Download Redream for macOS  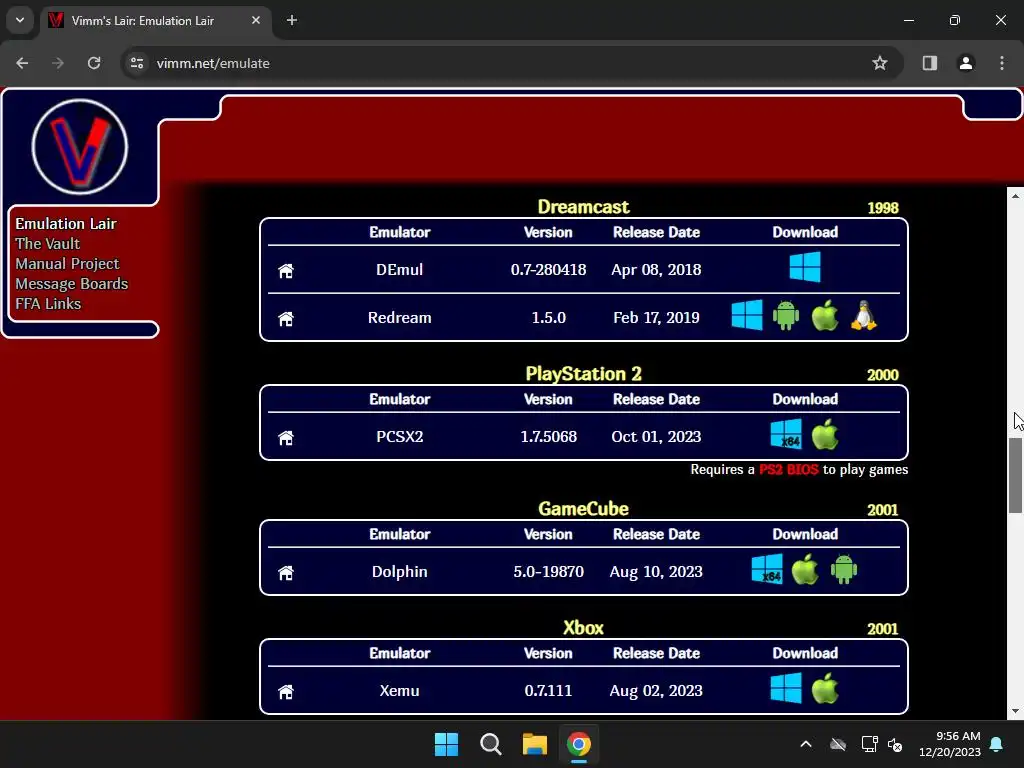pyautogui.click(x=825, y=315)
